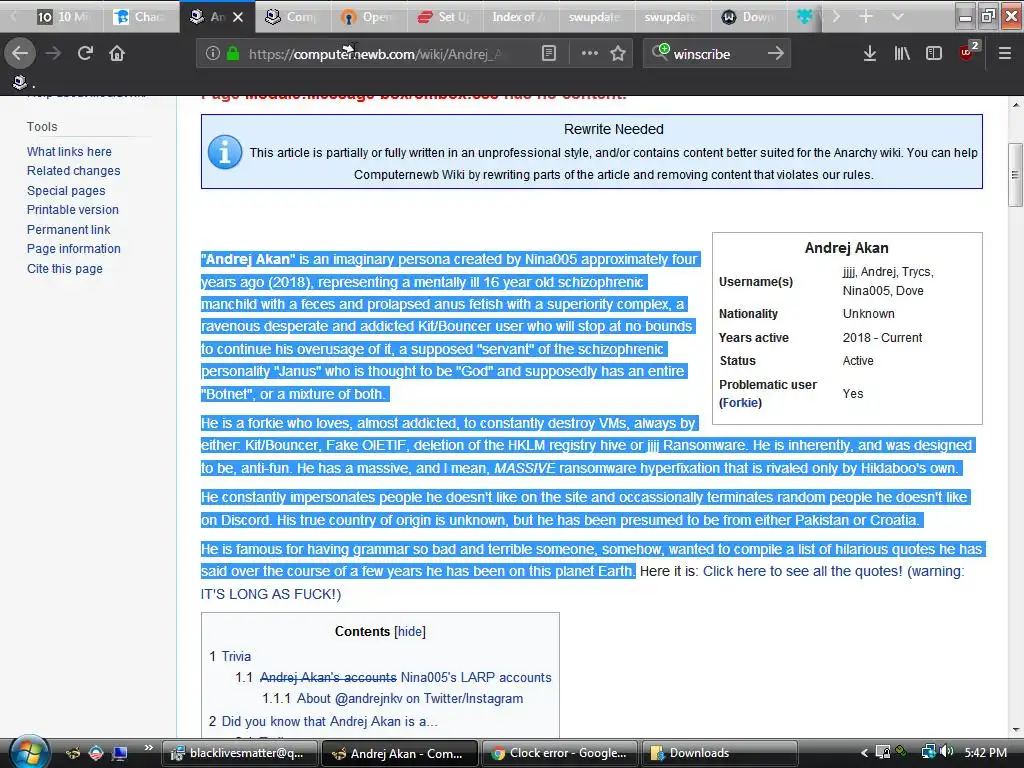This screenshot has height=768, width=1024.
Task: Open the 'Cite this page' link
Action: pos(65,268)
